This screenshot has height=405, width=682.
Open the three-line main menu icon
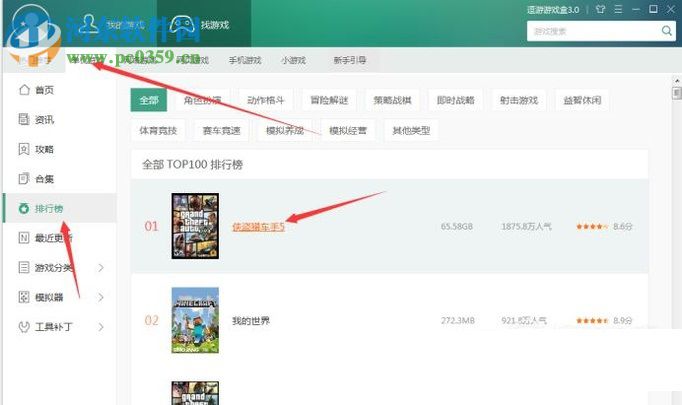click(618, 9)
